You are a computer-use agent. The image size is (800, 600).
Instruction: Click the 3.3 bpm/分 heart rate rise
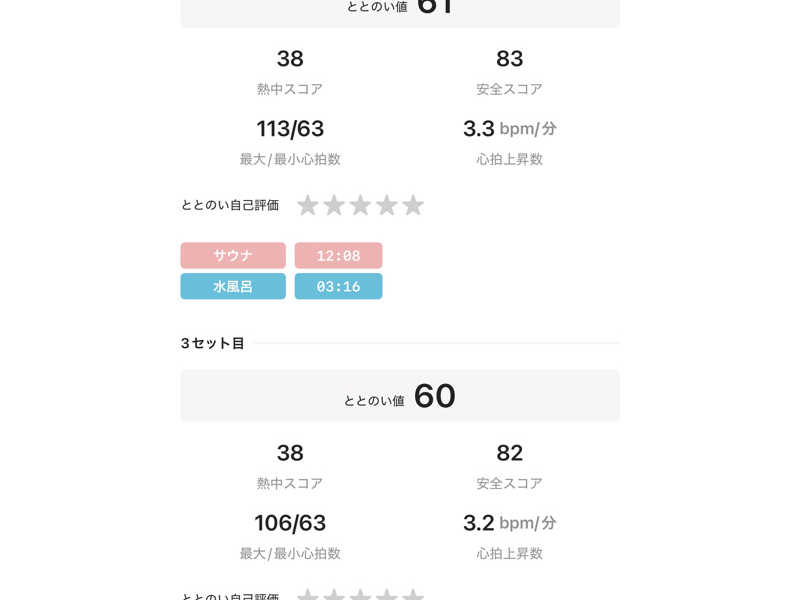(509, 129)
